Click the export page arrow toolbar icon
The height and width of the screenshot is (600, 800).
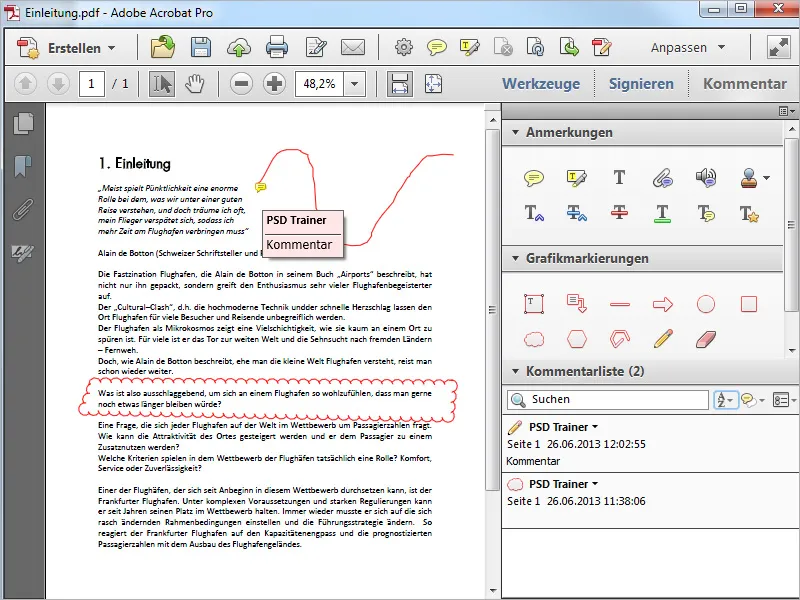pyautogui.click(x=568, y=47)
